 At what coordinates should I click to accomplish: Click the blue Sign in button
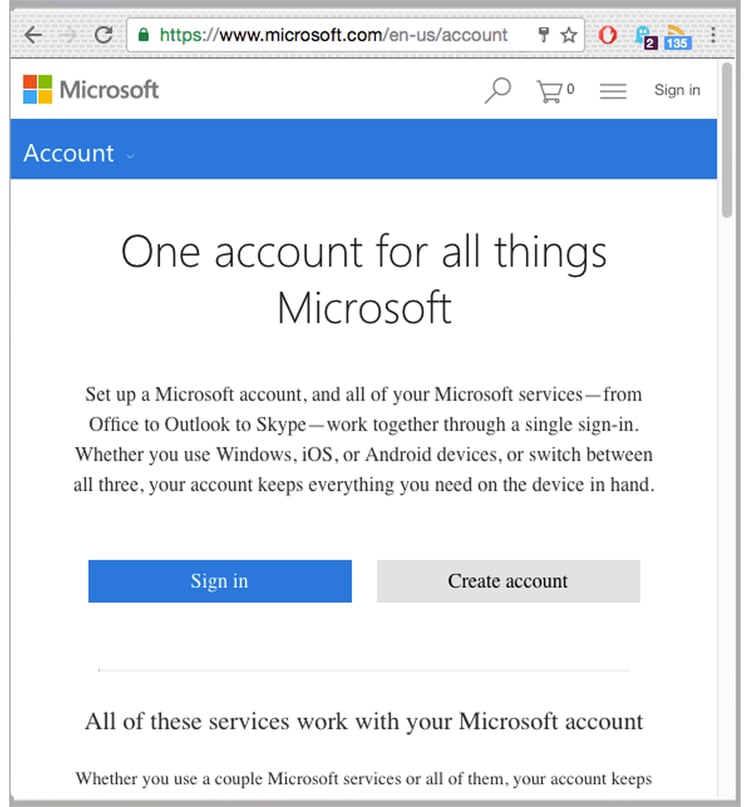coord(220,581)
